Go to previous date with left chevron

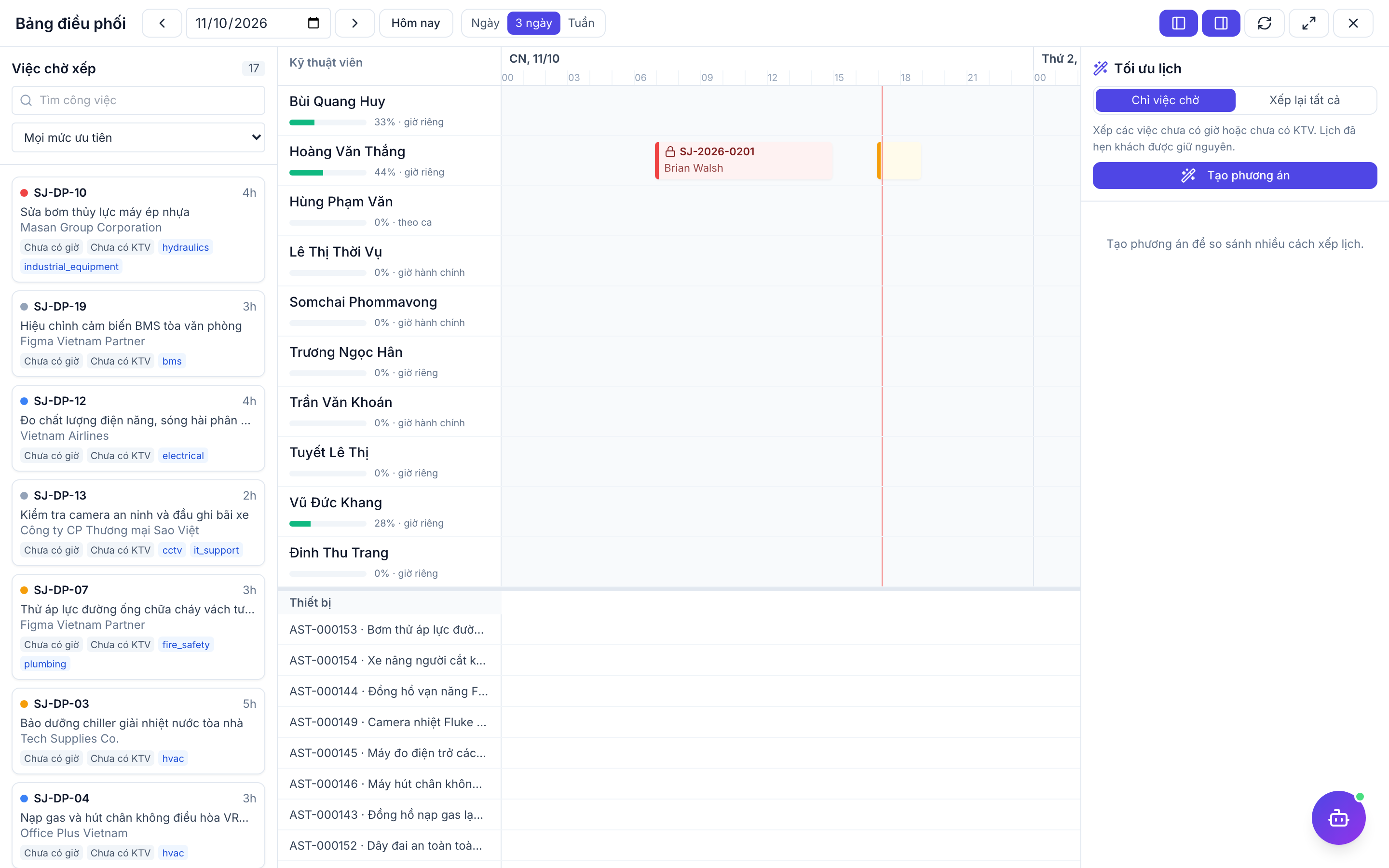pos(162,23)
